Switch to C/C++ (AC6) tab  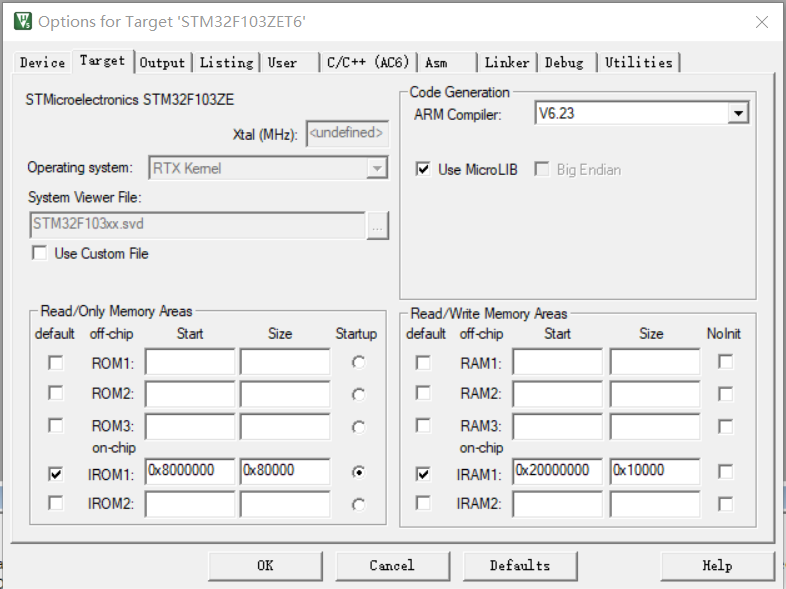pos(368,63)
